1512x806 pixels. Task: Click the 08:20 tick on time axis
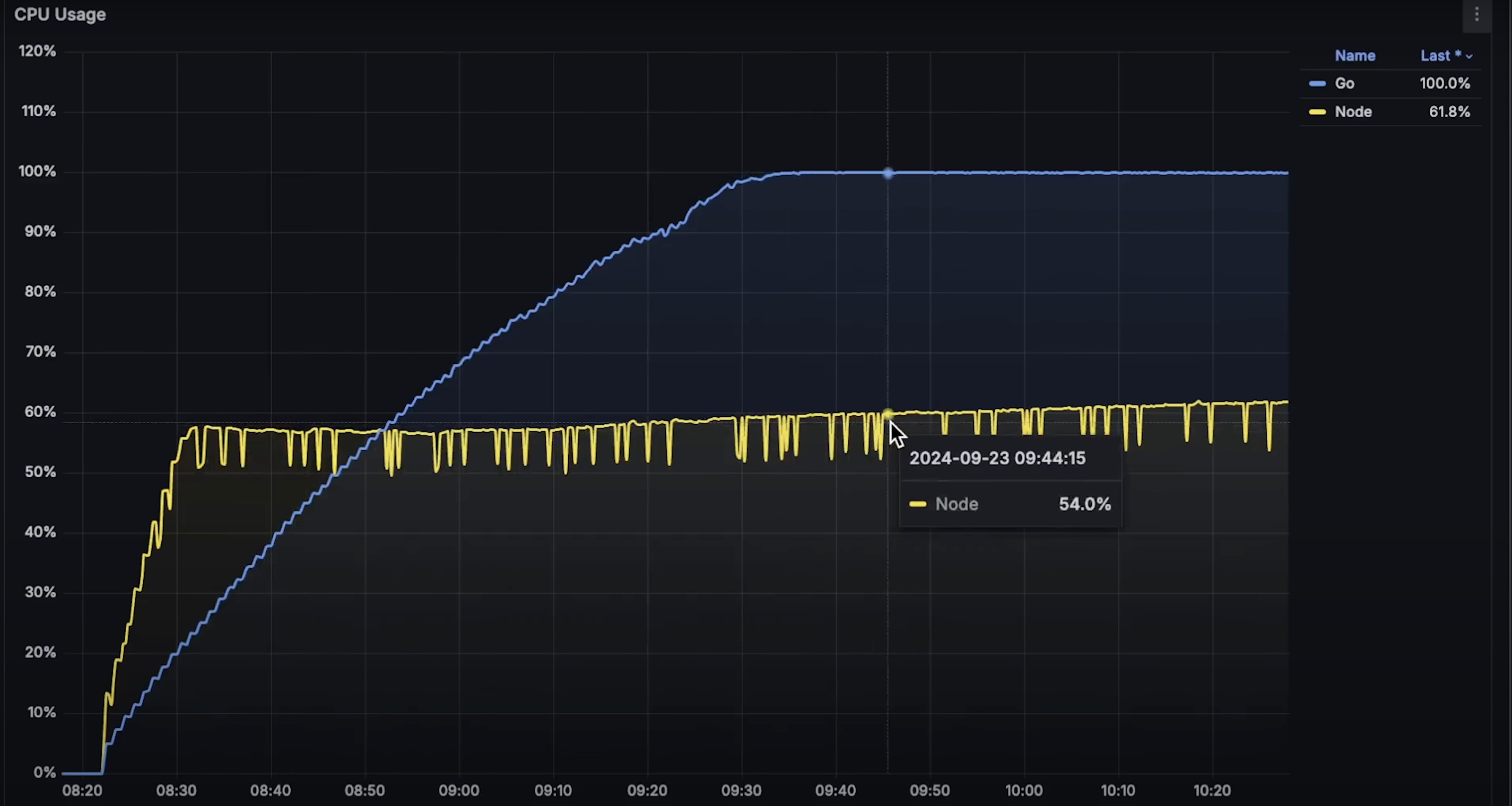coord(82,790)
